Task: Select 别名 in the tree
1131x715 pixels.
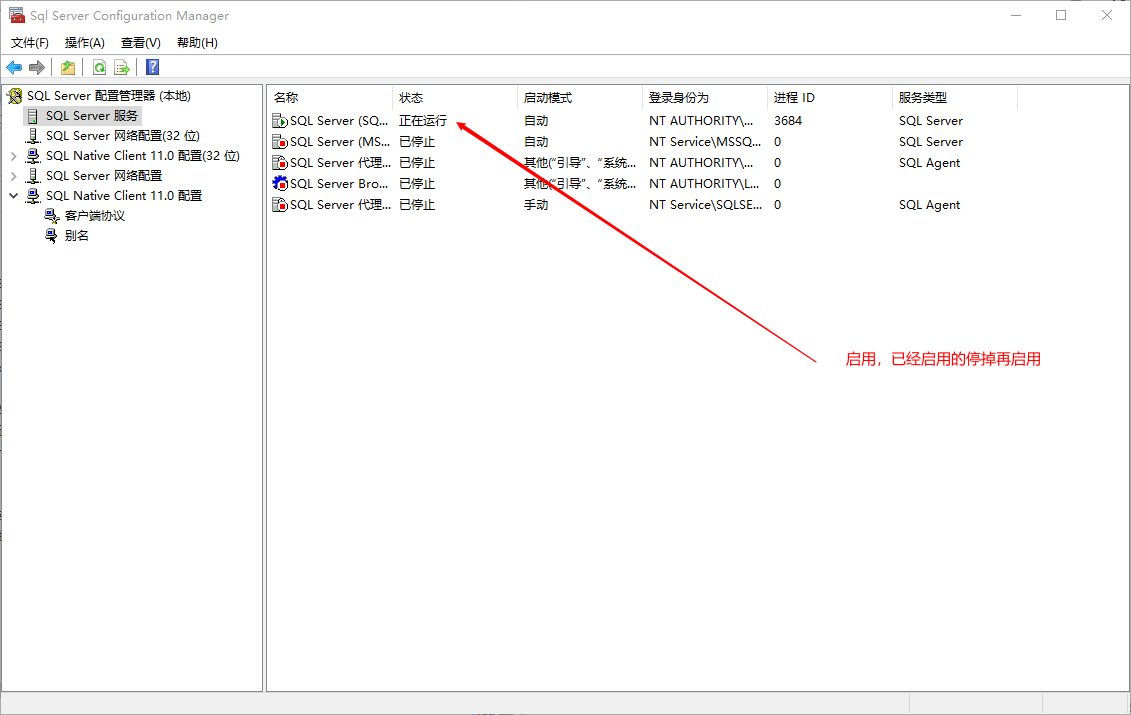Action: click(76, 236)
